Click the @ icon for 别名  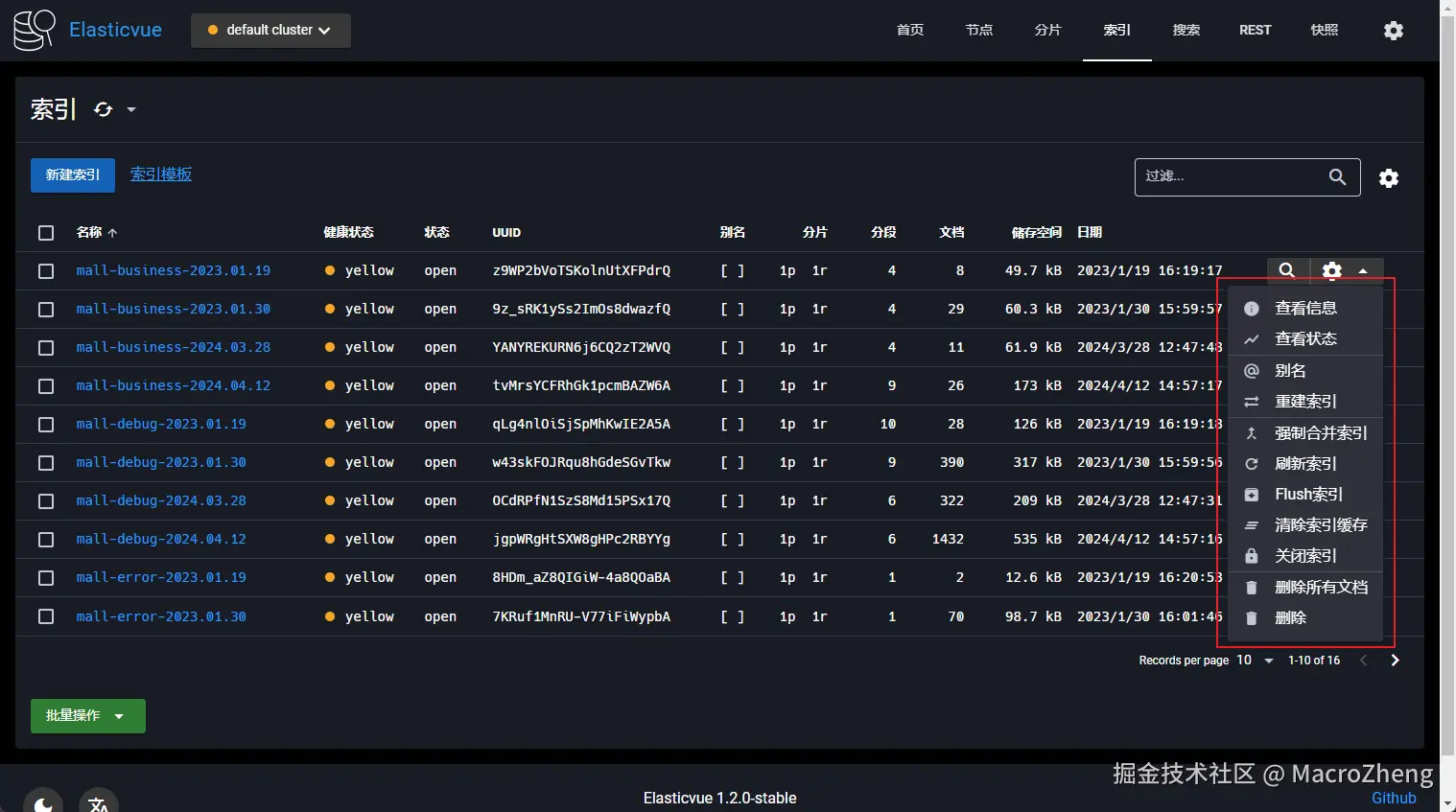coord(1252,371)
